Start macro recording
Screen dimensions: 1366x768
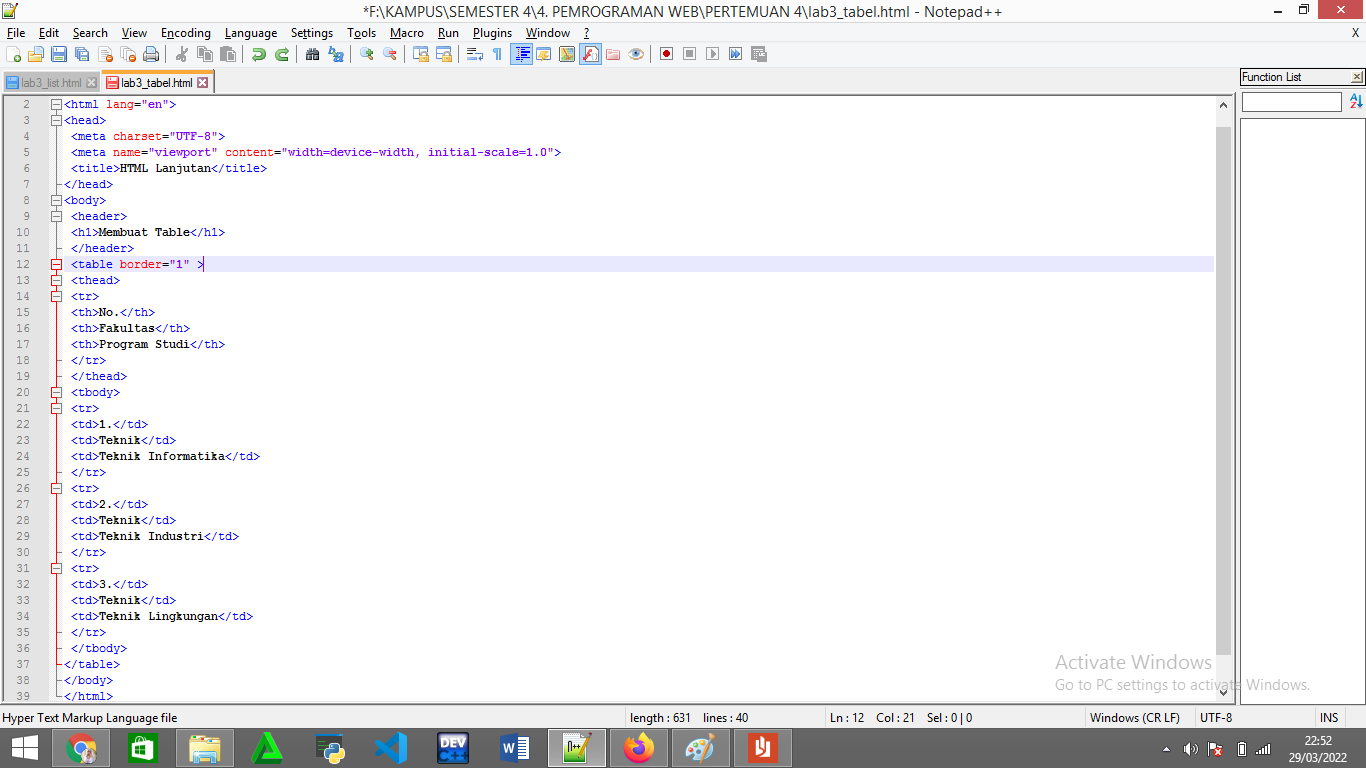tap(665, 54)
